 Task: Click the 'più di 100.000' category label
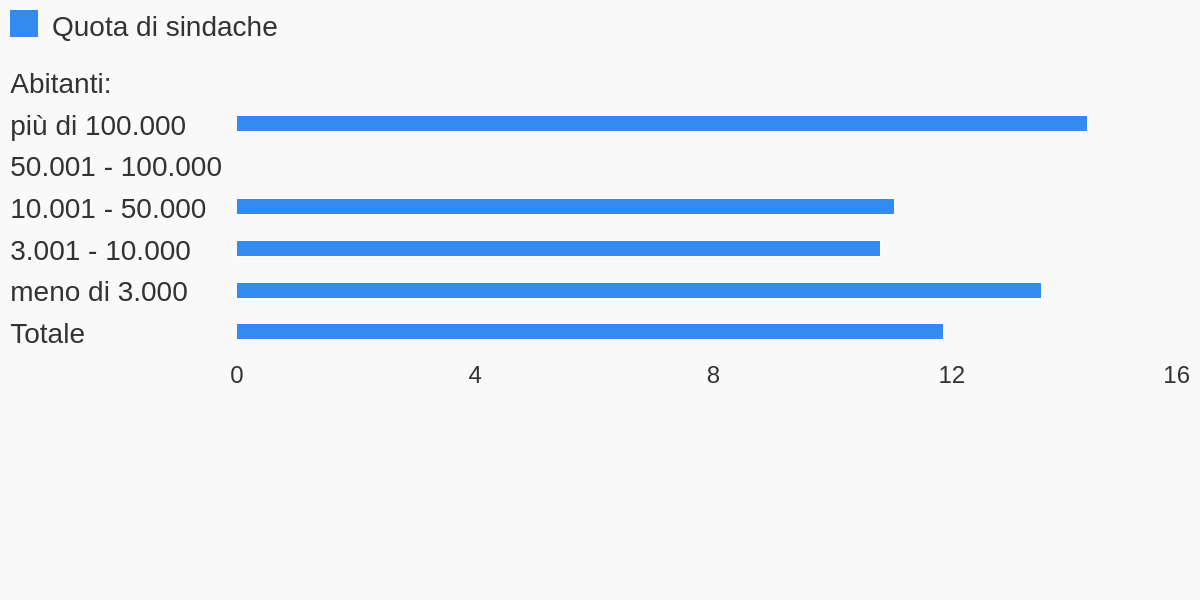(98, 126)
